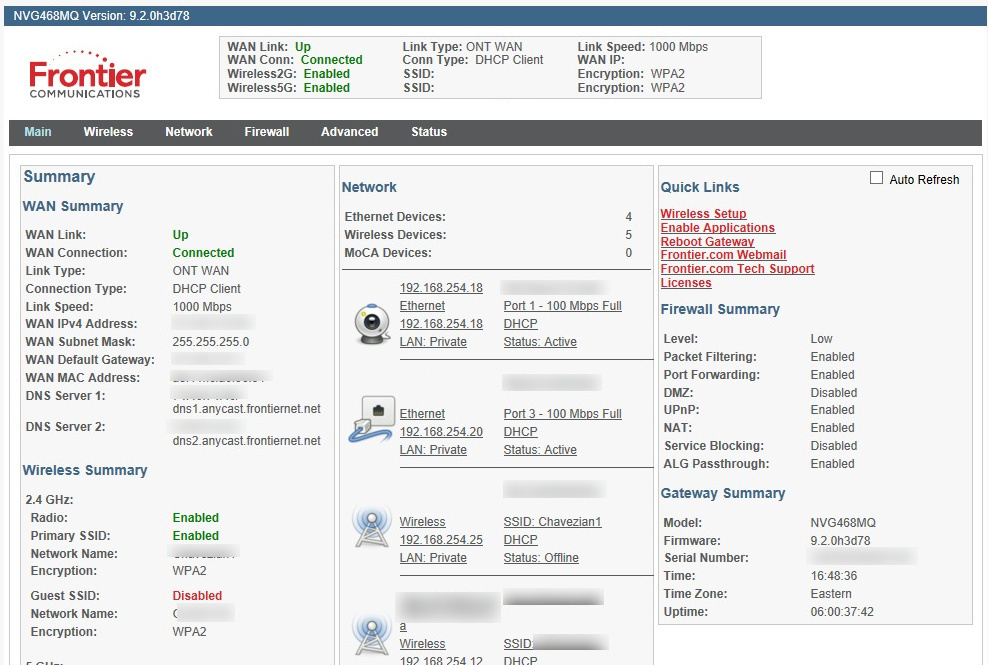Click the Time Zone value Eastern
Image resolution: width=988 pixels, height=665 pixels.
(830, 594)
